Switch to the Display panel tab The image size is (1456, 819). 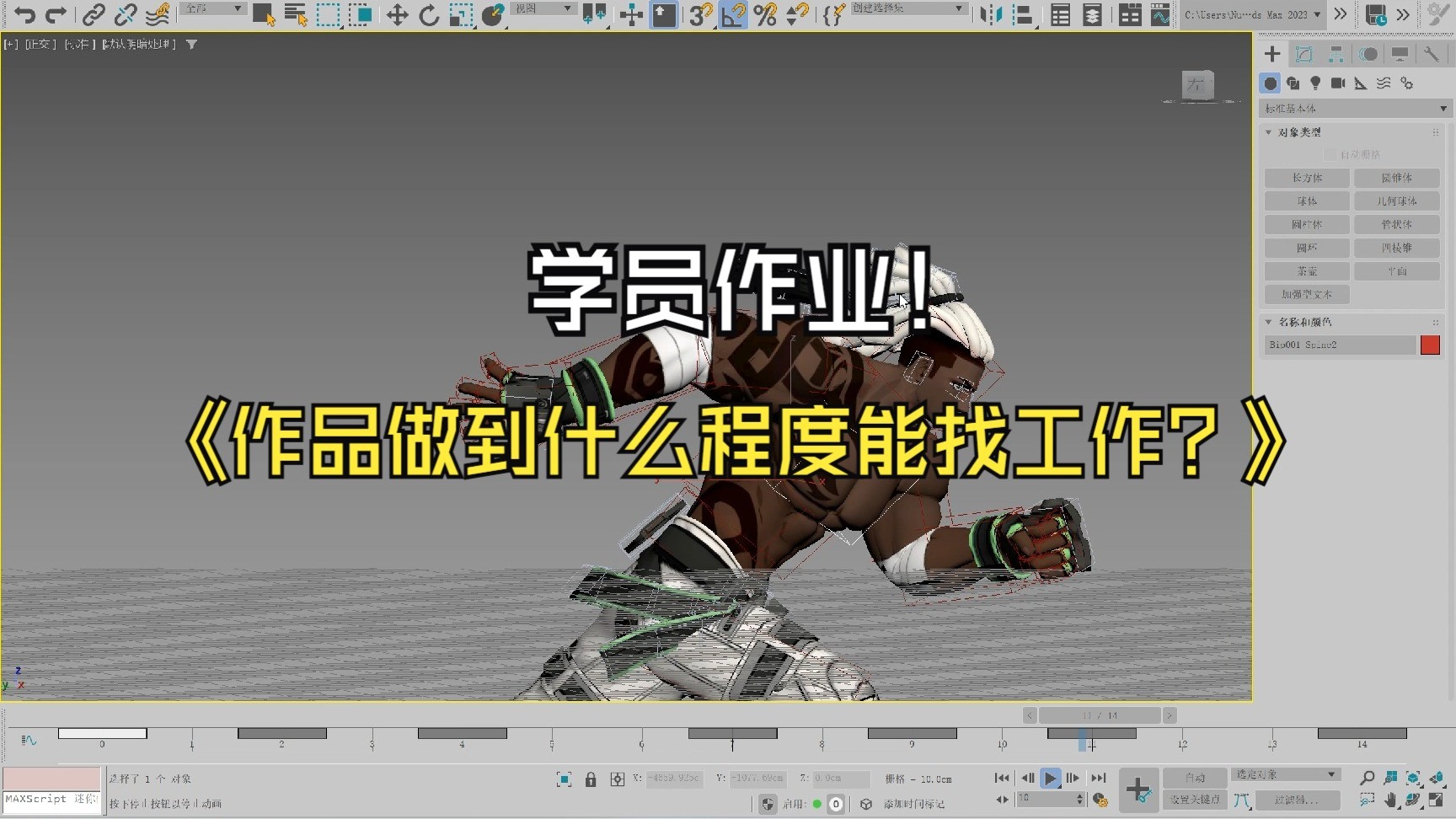point(1400,54)
